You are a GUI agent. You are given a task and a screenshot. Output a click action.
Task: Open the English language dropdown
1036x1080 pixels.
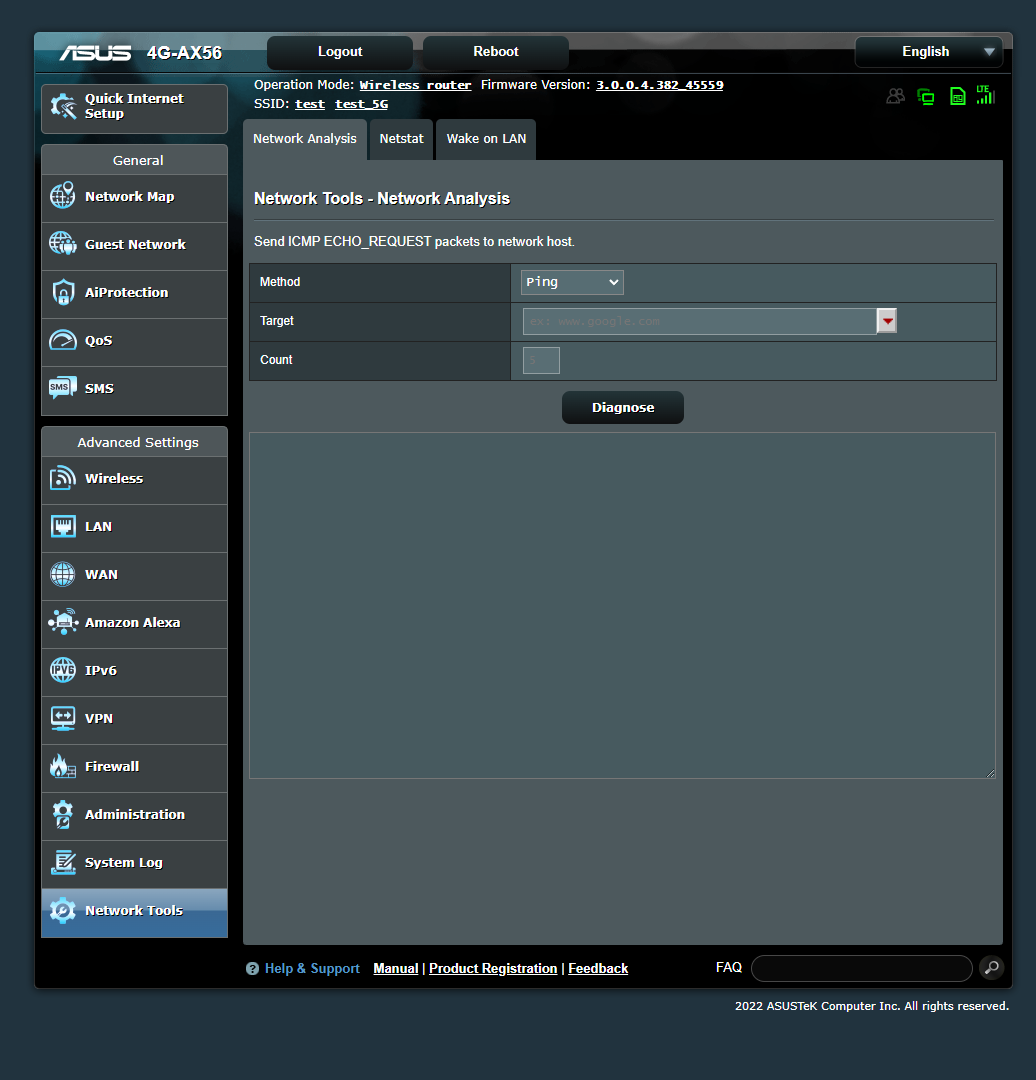click(929, 52)
